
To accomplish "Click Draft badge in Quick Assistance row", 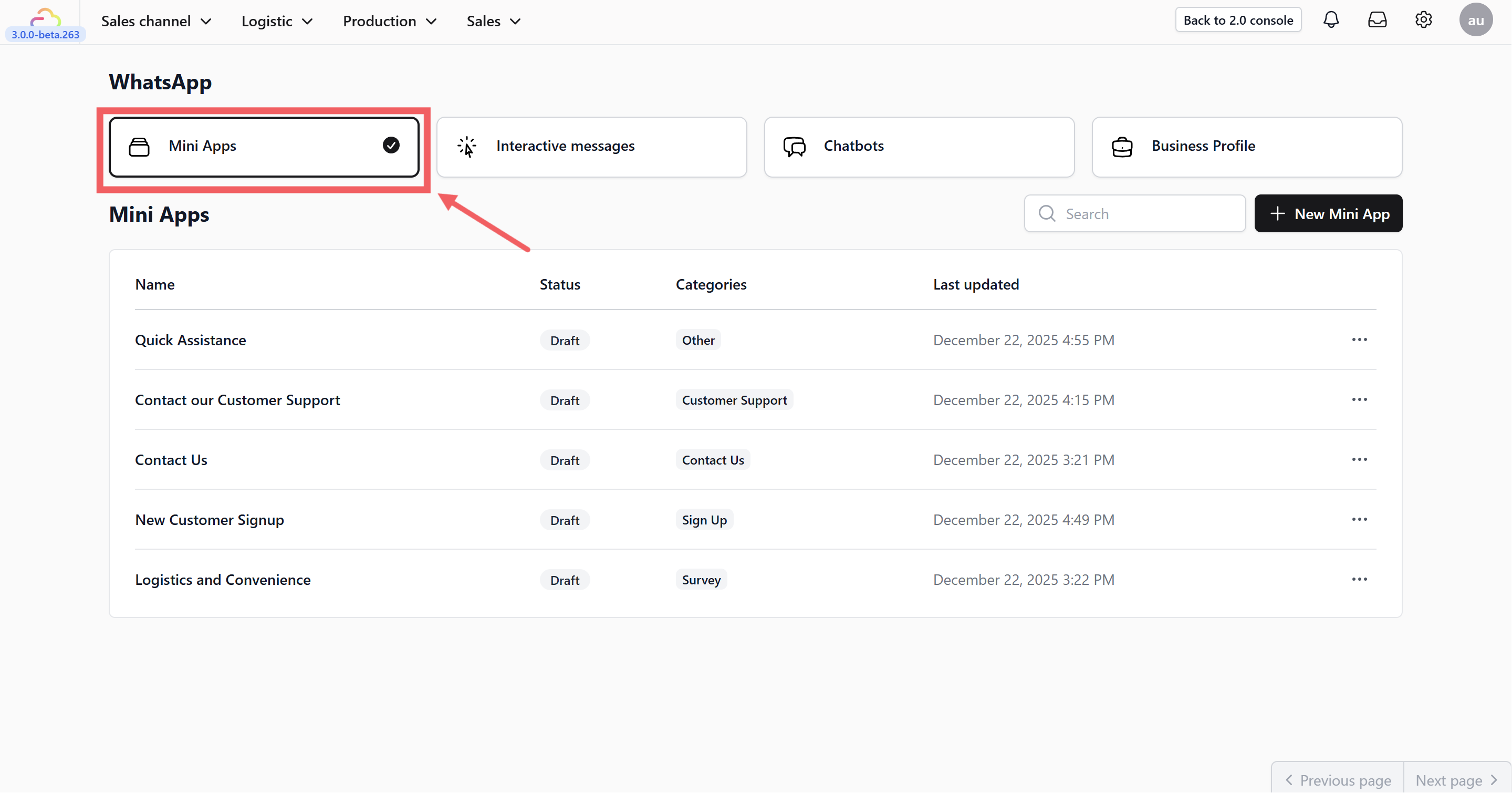I will tap(565, 341).
